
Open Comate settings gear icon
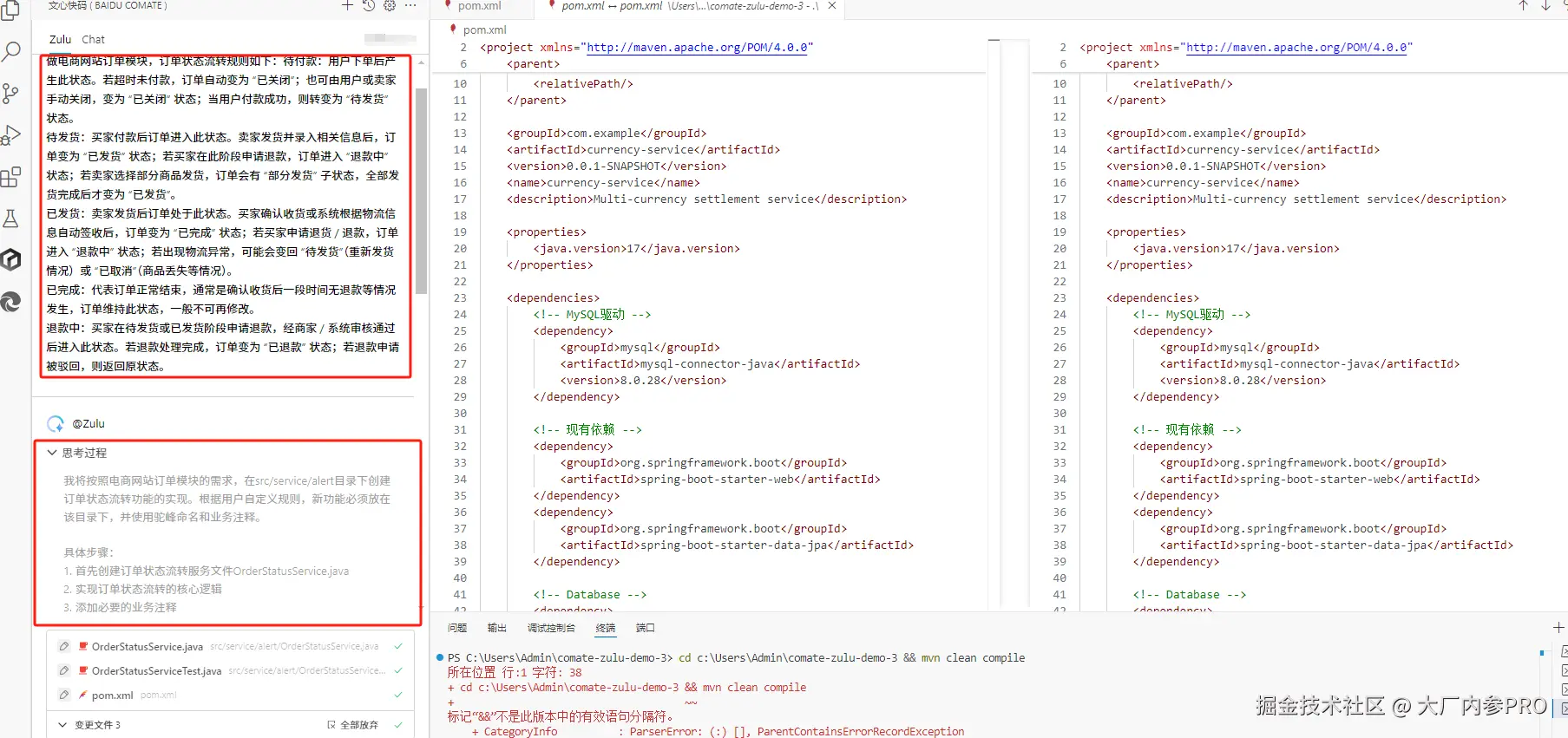[390, 5]
